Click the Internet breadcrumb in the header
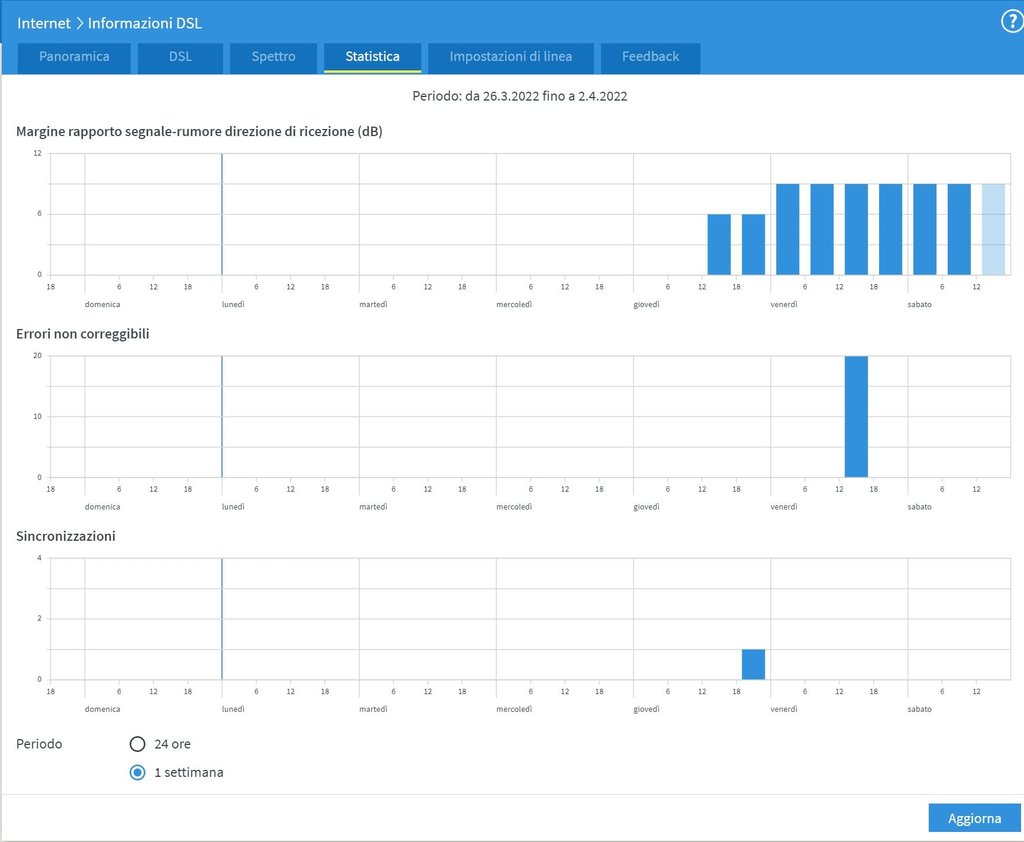 [43, 22]
